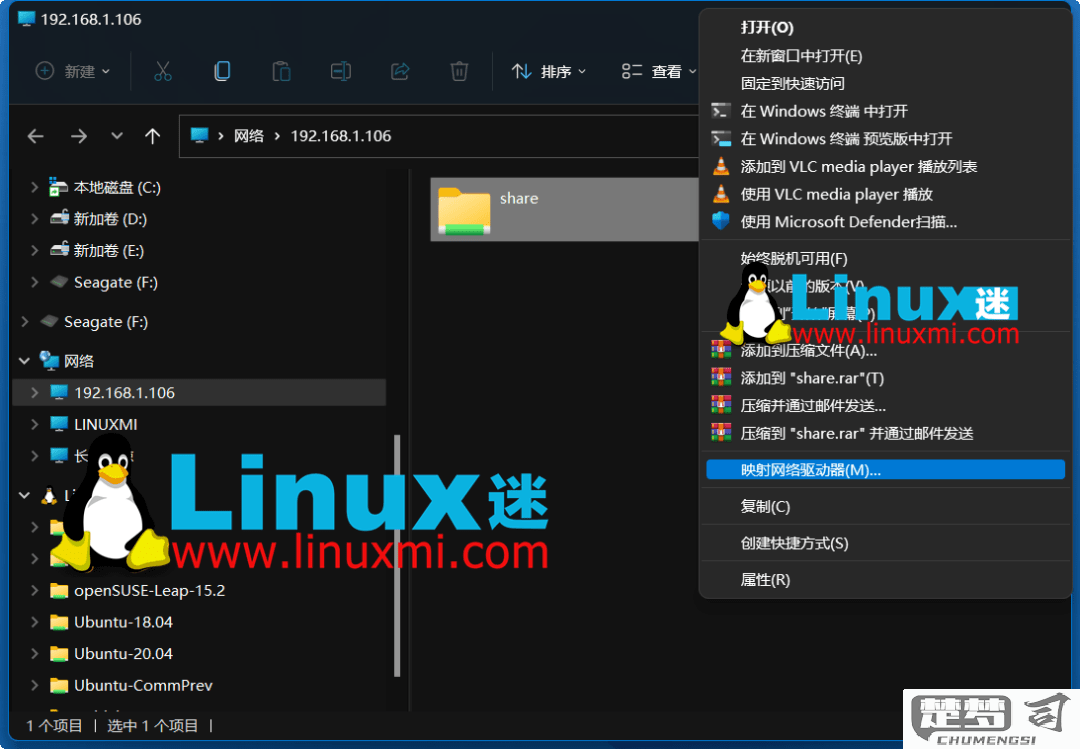Image resolution: width=1080 pixels, height=749 pixels.
Task: Expand indented Seagate (F:) under This PC
Action: pyautogui.click(x=34, y=282)
